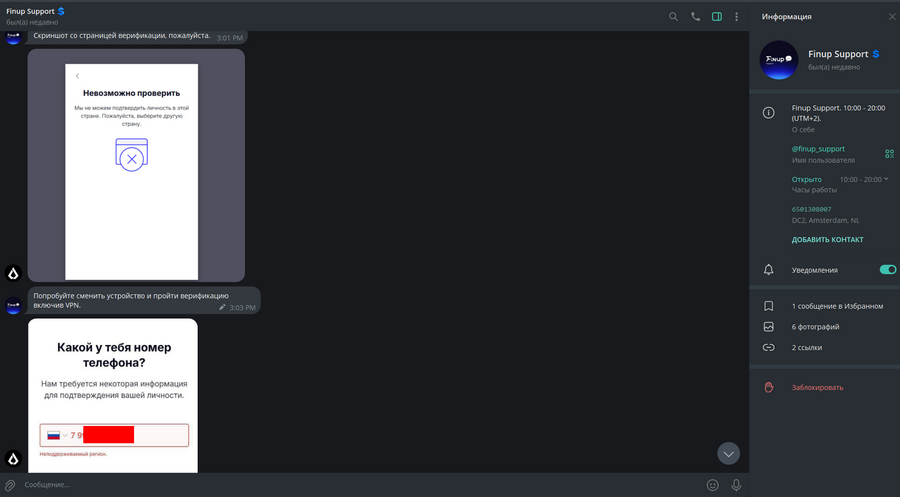This screenshot has height=497, width=900.
Task: Click the bookmark icon for saved messages
Action: tap(769, 306)
